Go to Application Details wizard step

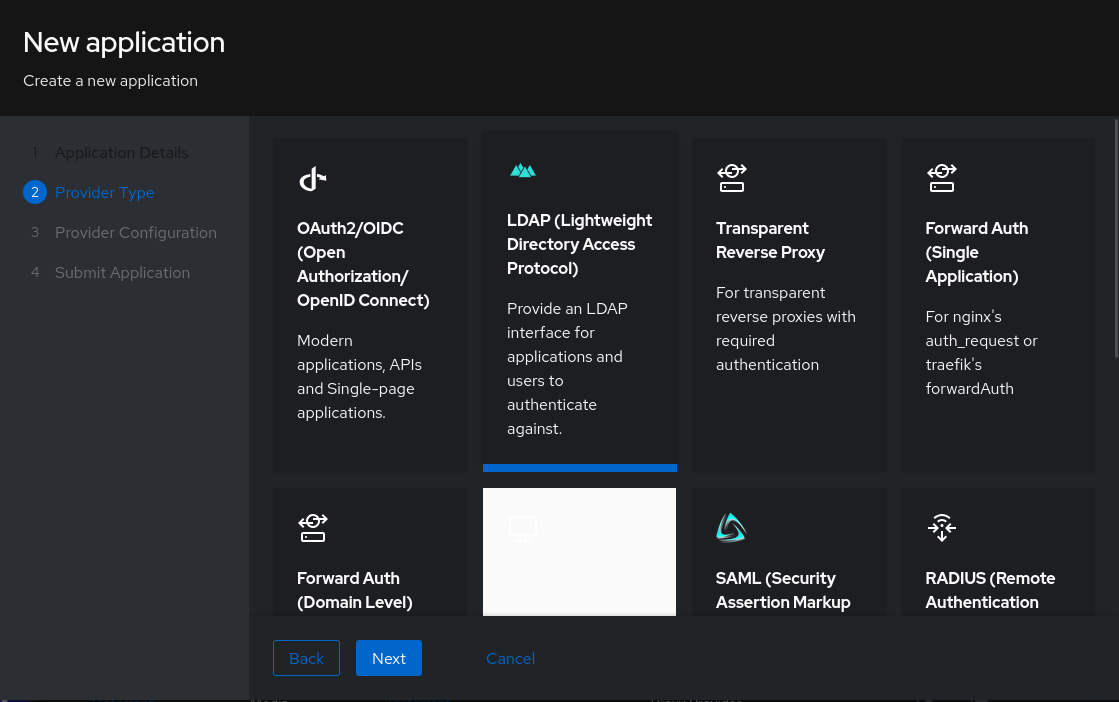click(121, 153)
